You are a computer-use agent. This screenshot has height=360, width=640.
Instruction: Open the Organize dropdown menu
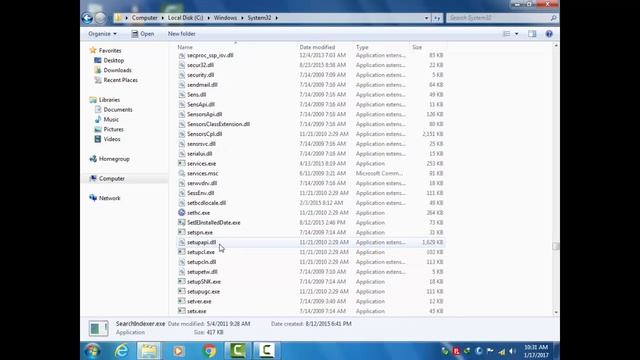click(102, 34)
